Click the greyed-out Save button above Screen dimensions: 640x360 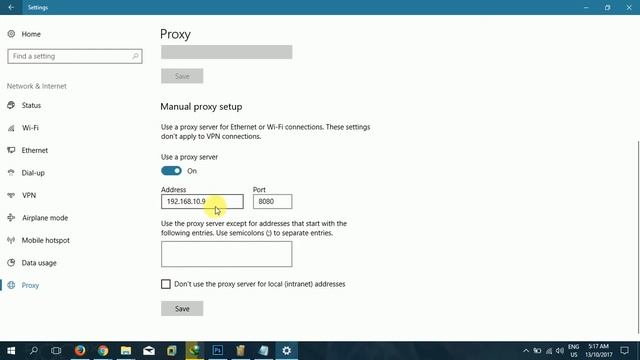[182, 76]
